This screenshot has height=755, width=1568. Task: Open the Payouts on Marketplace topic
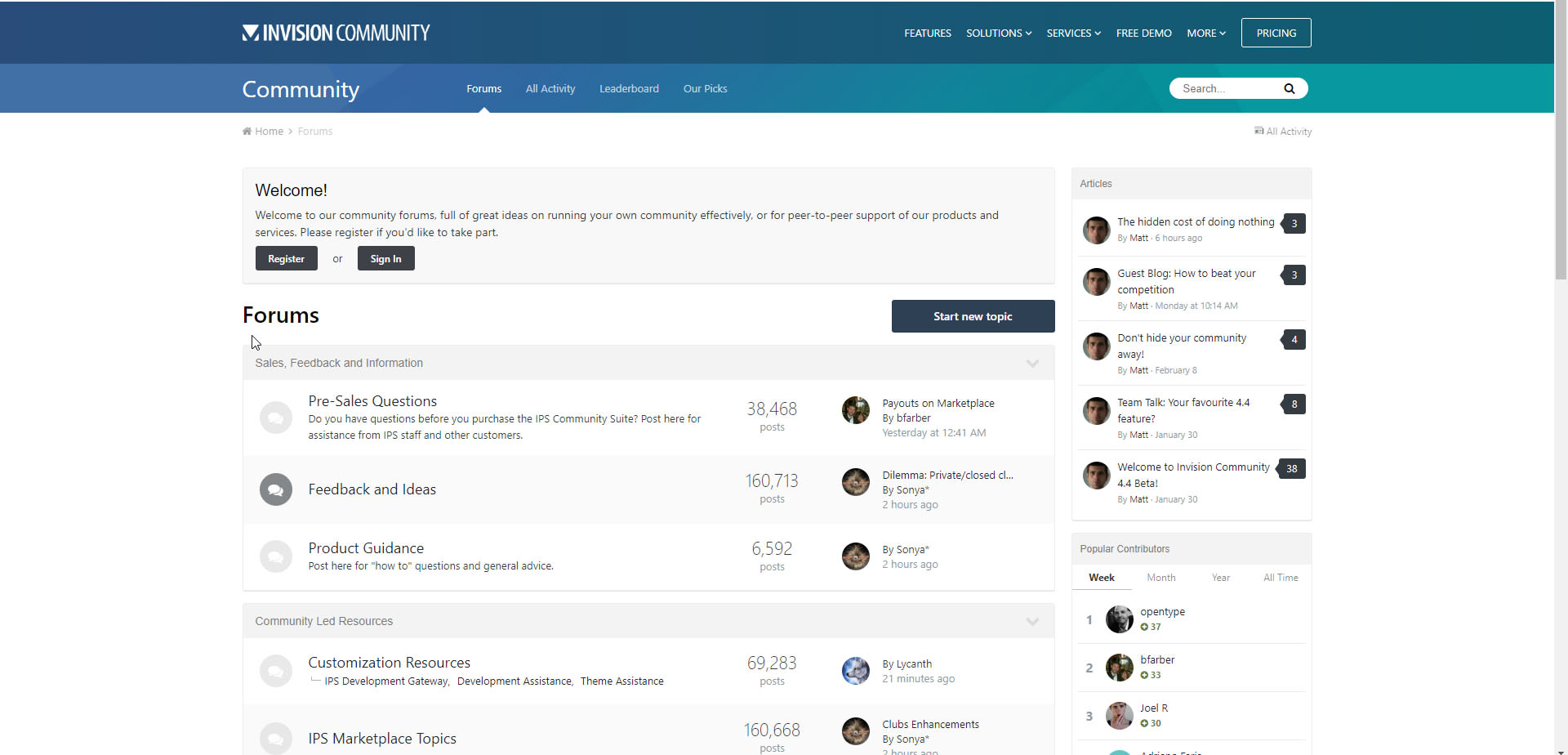938,404
